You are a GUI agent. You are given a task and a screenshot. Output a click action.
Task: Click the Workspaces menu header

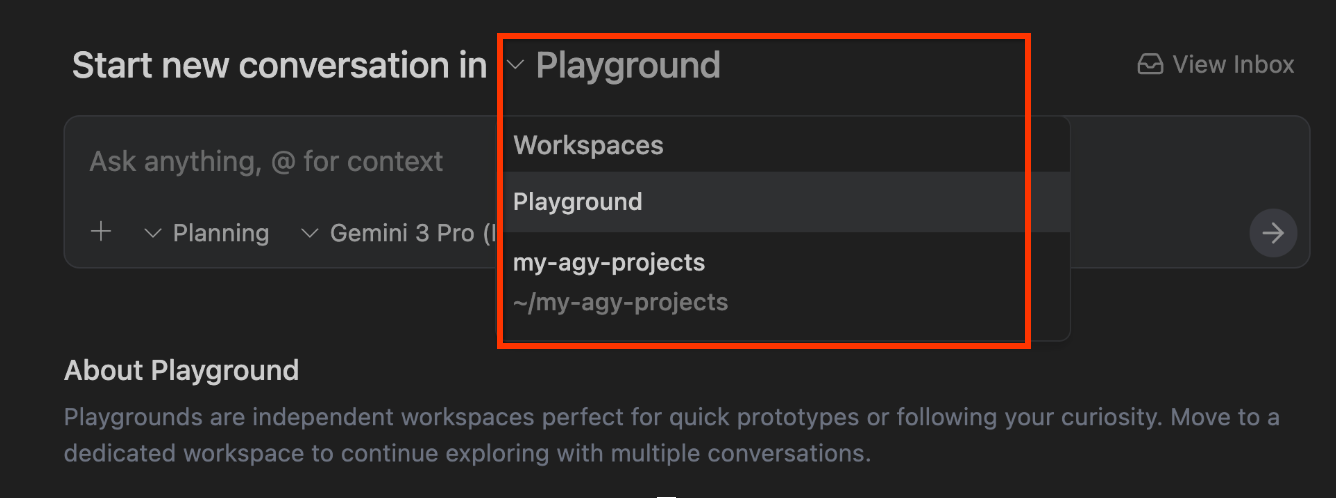(588, 146)
